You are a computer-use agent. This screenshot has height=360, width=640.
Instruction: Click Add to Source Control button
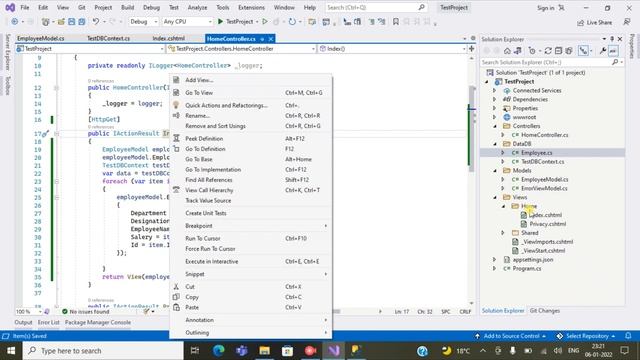[x=511, y=336]
